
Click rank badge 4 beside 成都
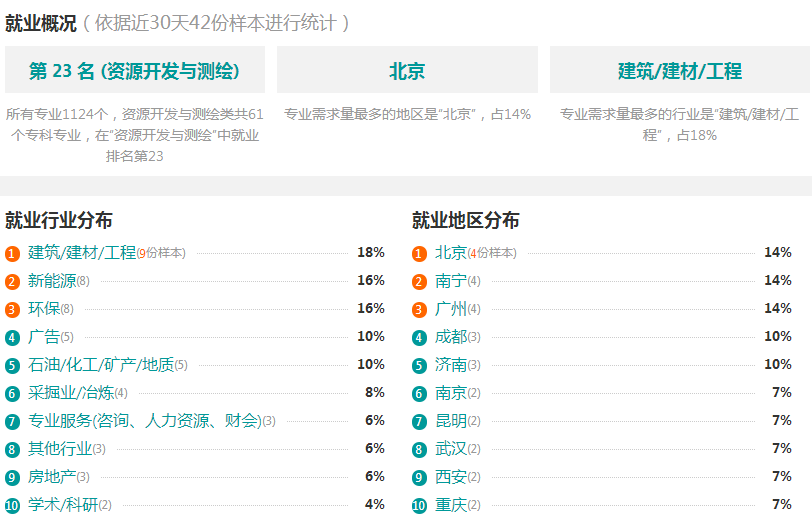[419, 338]
